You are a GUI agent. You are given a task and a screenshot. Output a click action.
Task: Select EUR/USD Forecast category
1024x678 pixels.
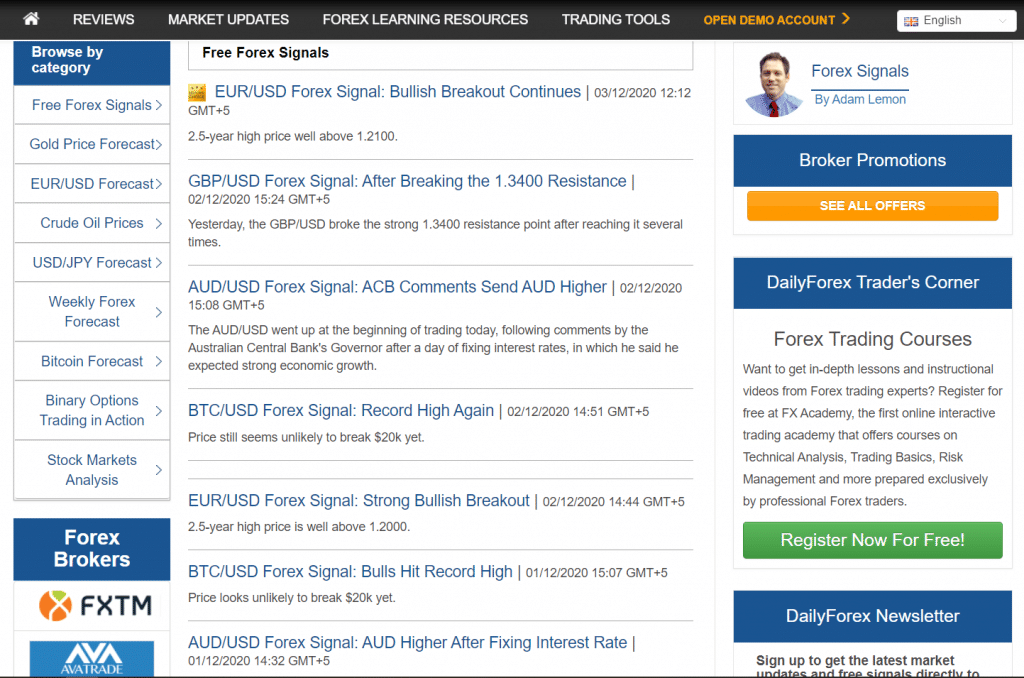click(x=91, y=184)
